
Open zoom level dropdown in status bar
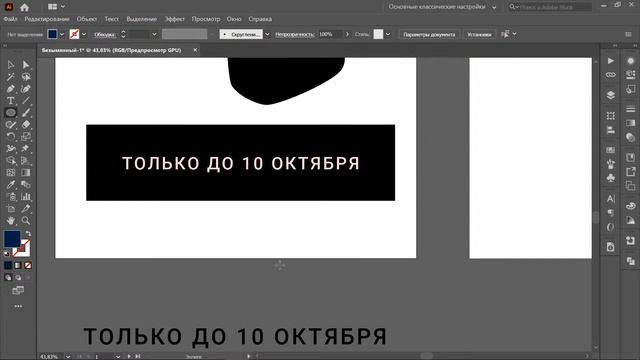click(x=68, y=357)
